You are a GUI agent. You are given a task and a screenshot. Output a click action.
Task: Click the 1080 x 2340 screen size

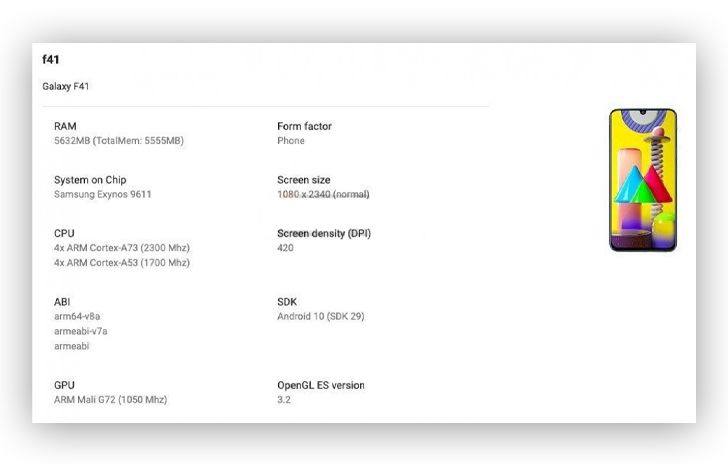(323, 194)
